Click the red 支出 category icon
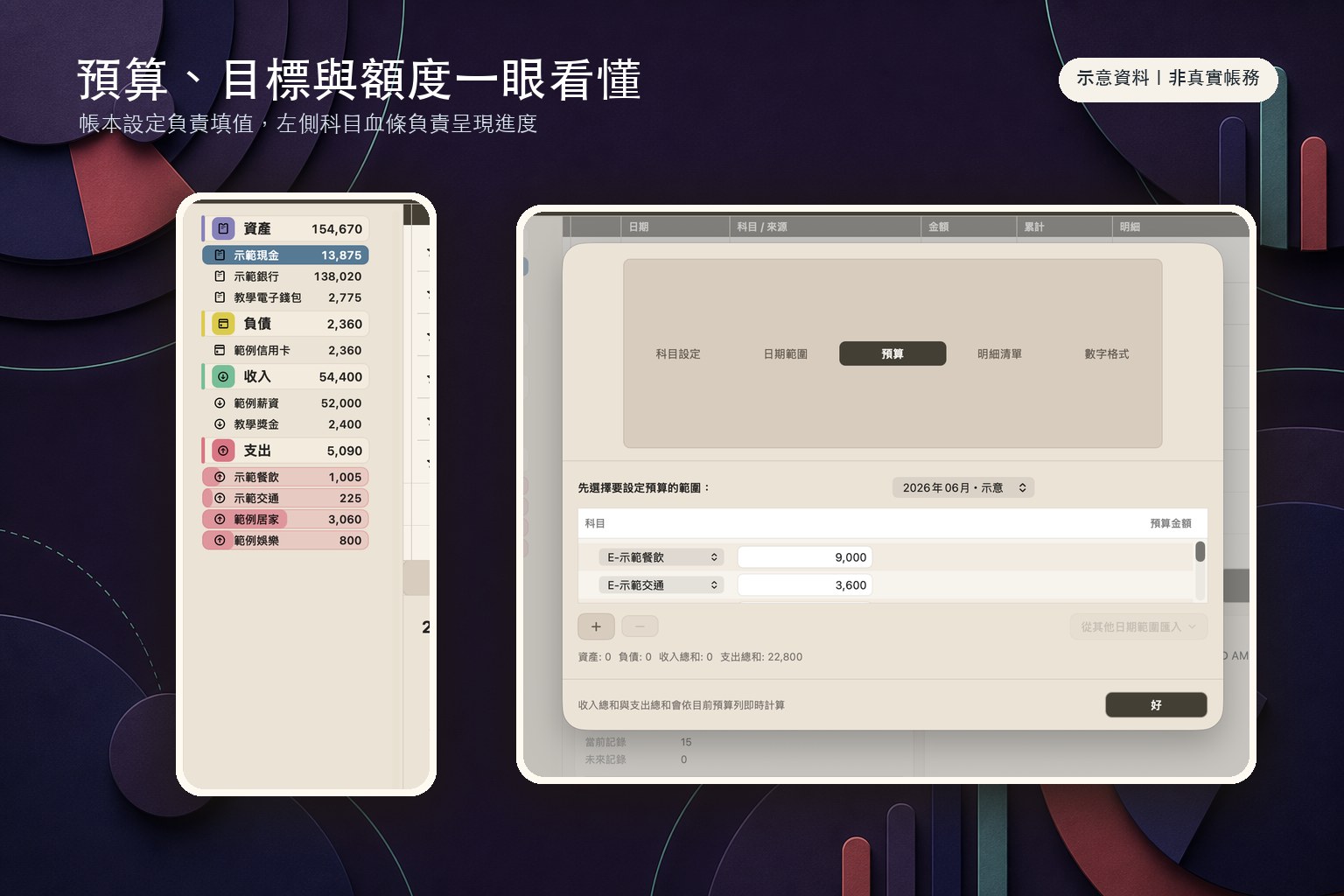Image resolution: width=1344 pixels, height=896 pixels. coord(223,451)
